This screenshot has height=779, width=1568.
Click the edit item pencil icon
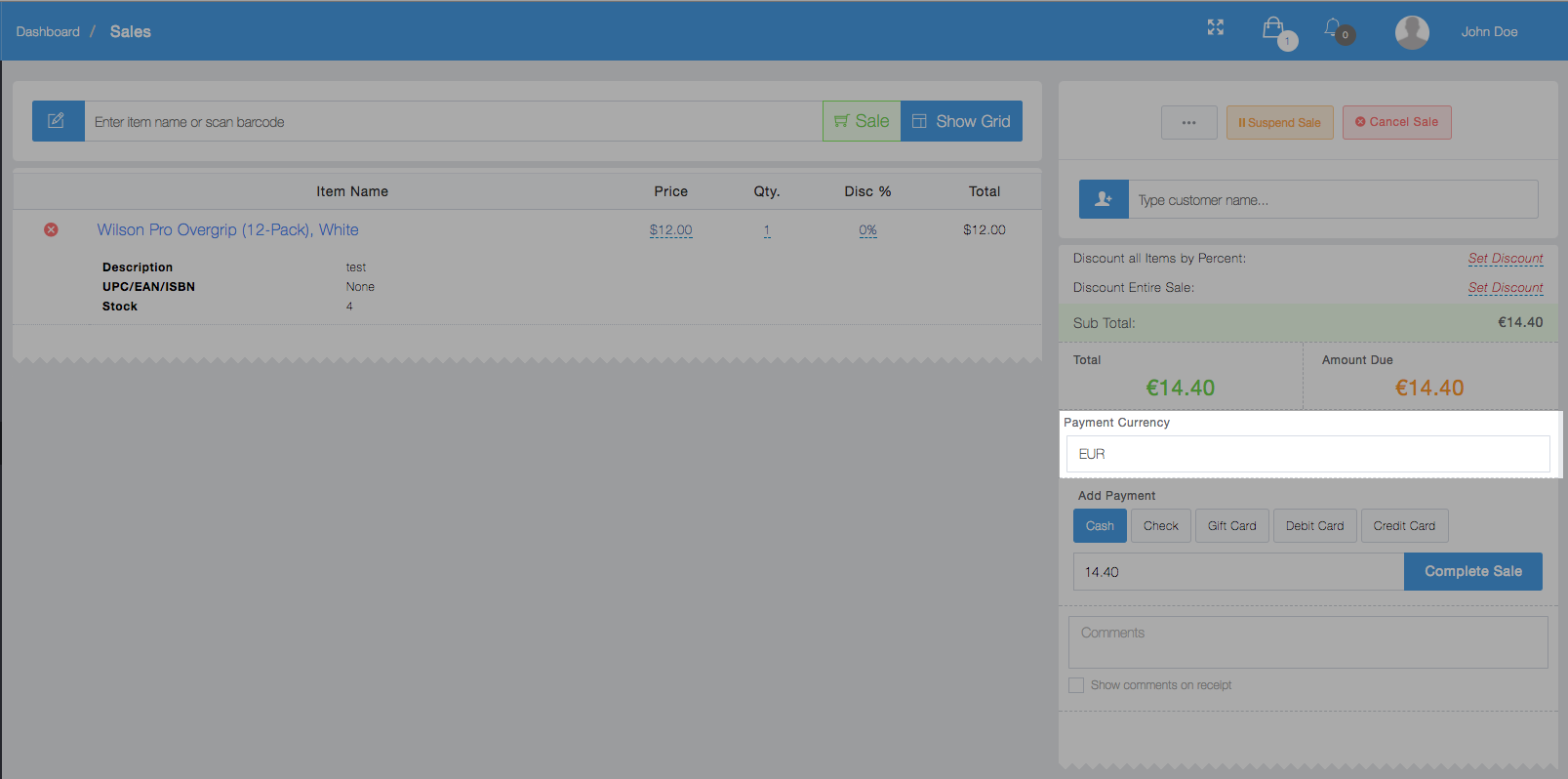coord(58,121)
